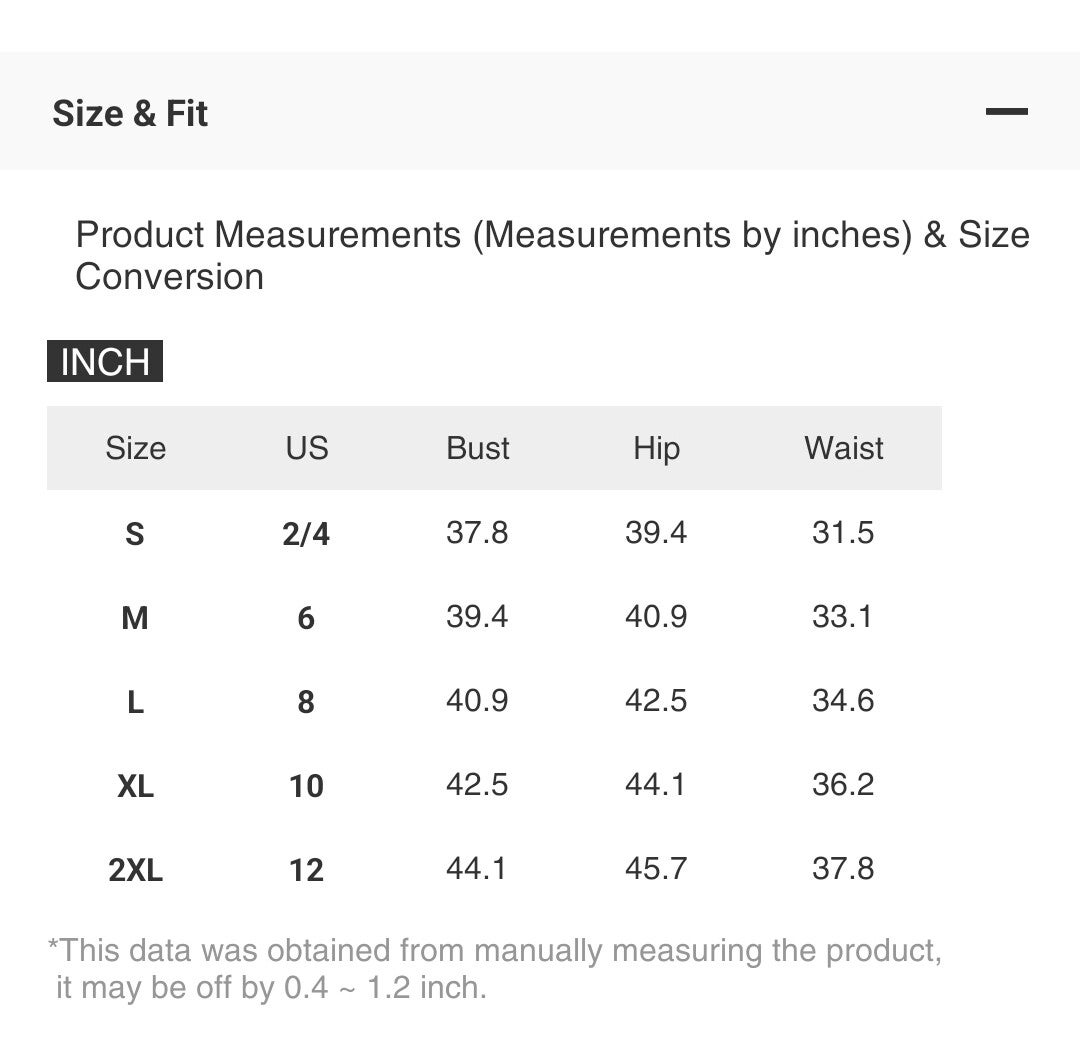Click the Hip column header

(656, 448)
